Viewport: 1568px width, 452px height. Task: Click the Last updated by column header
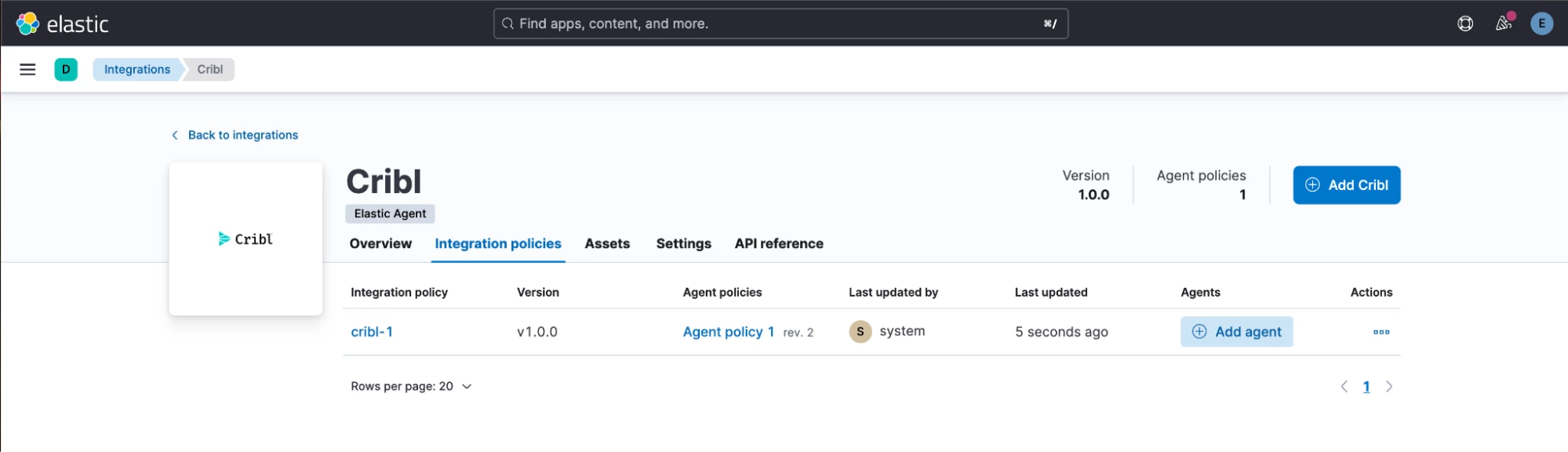click(893, 292)
